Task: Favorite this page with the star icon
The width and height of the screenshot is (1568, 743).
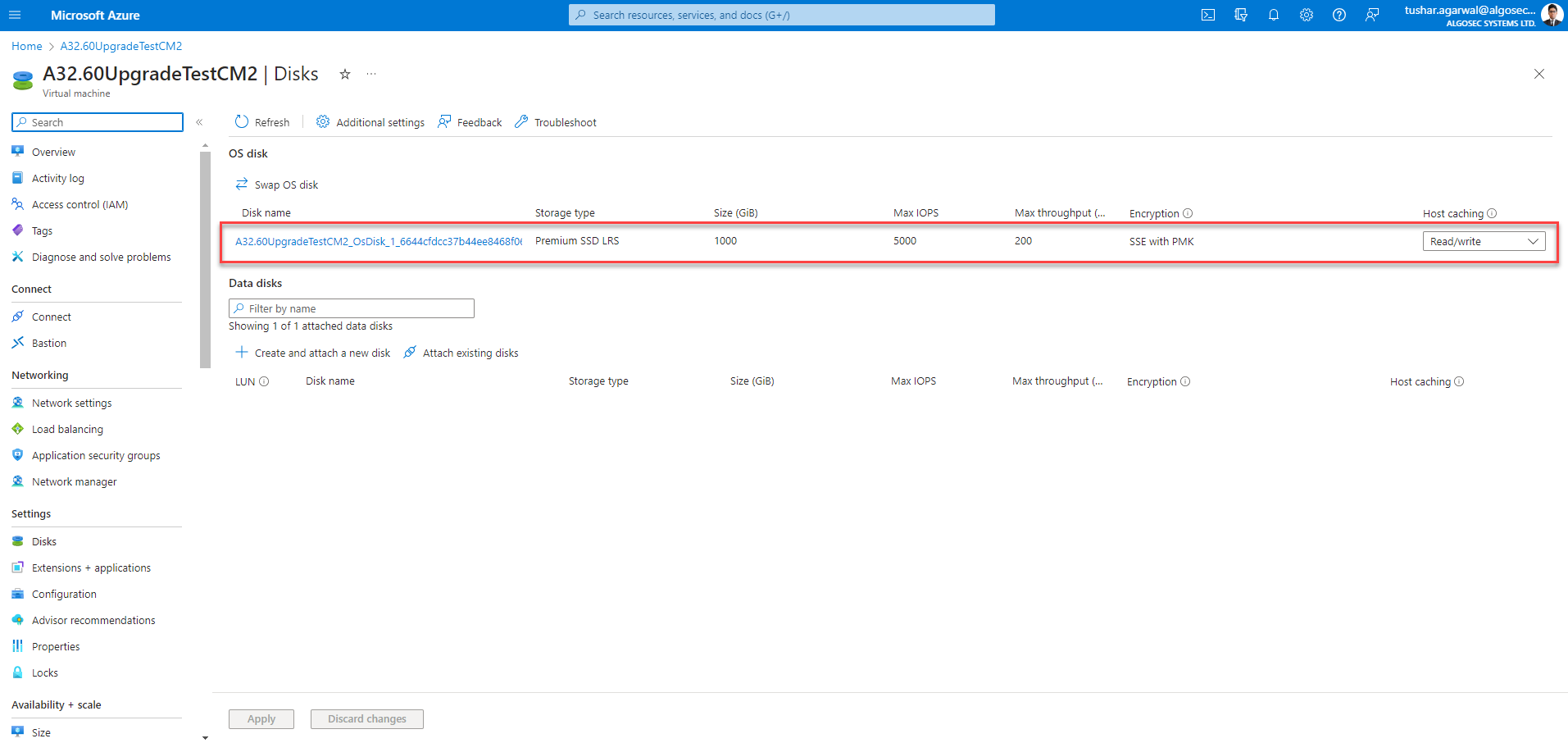Action: click(x=345, y=75)
